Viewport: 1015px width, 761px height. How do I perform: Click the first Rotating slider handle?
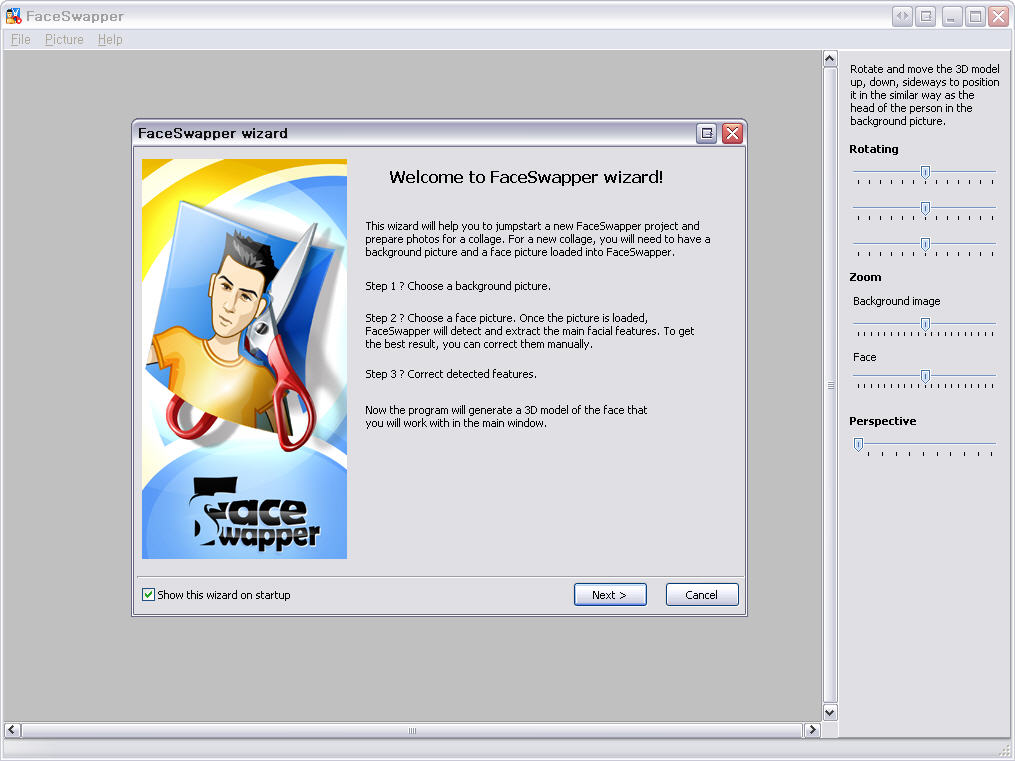[x=925, y=172]
